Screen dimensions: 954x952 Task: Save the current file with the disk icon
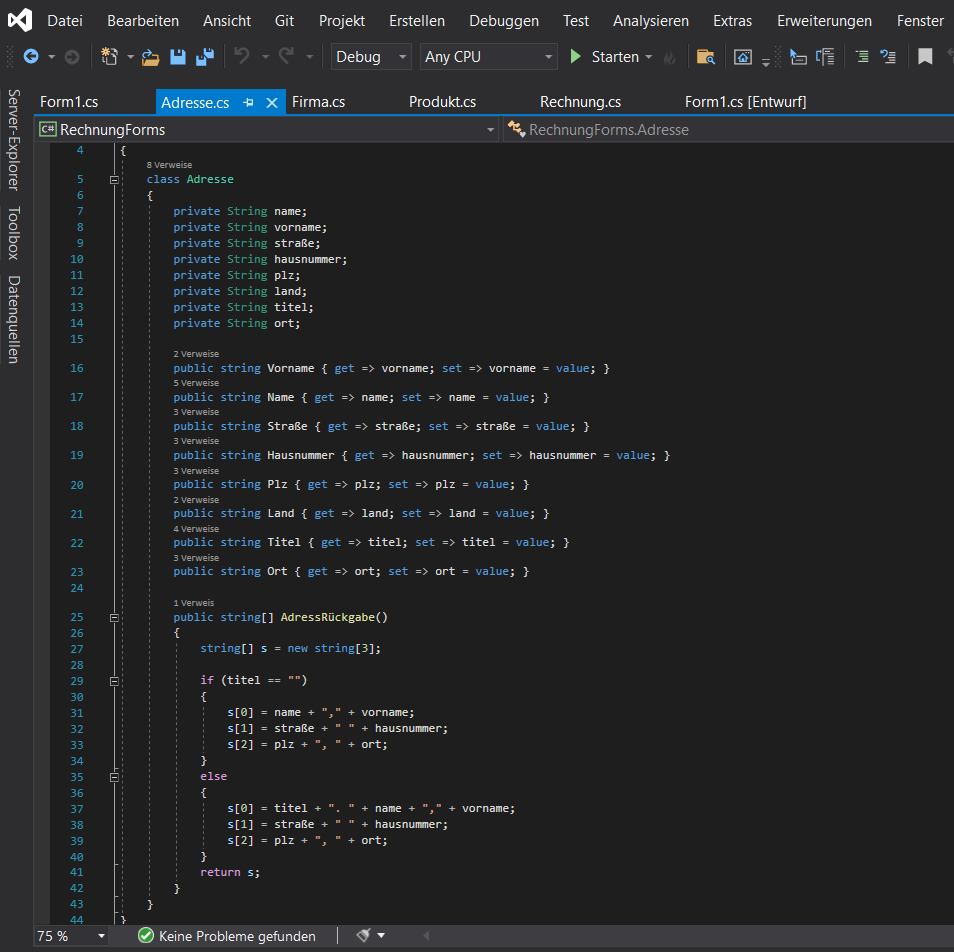(178, 57)
